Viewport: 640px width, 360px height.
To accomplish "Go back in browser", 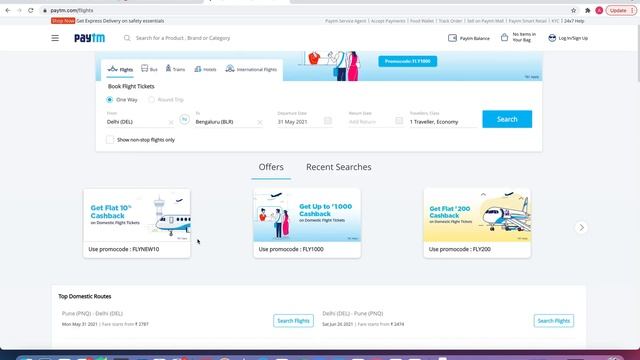I will pos(8,10).
